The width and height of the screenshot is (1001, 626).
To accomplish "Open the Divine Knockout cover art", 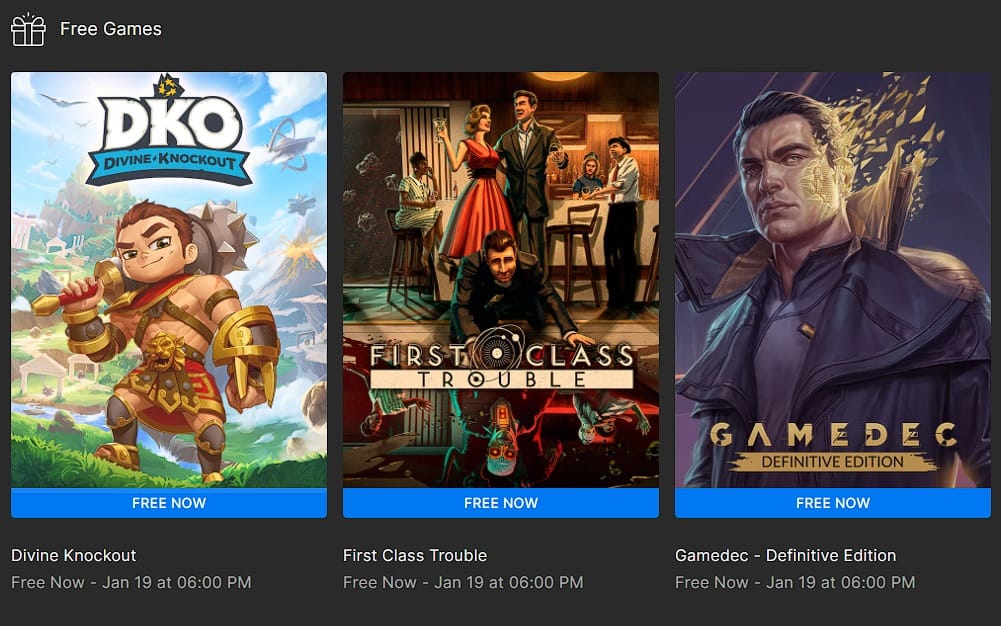I will 169,279.
